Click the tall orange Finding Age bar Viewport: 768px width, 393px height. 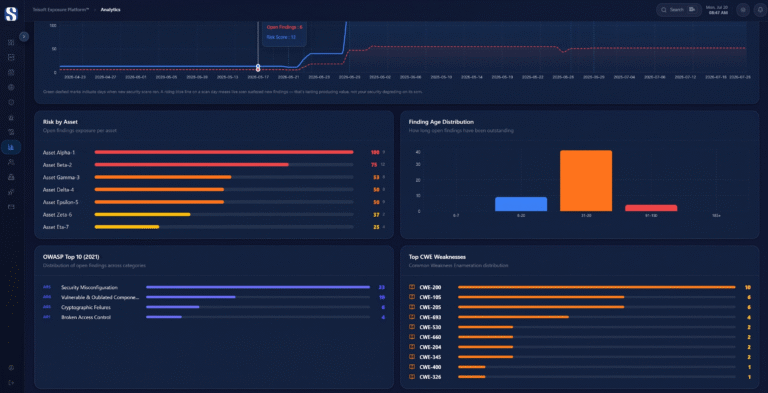click(x=586, y=181)
